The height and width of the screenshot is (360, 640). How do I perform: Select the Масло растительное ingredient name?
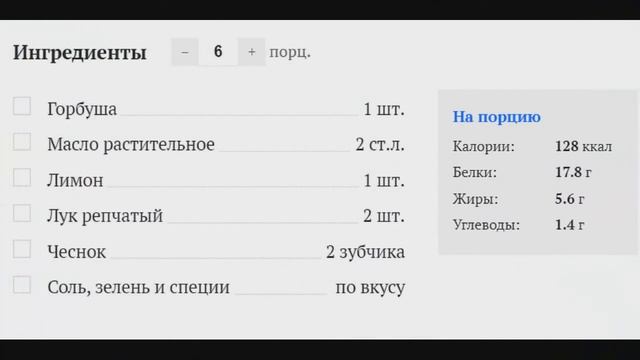131,144
